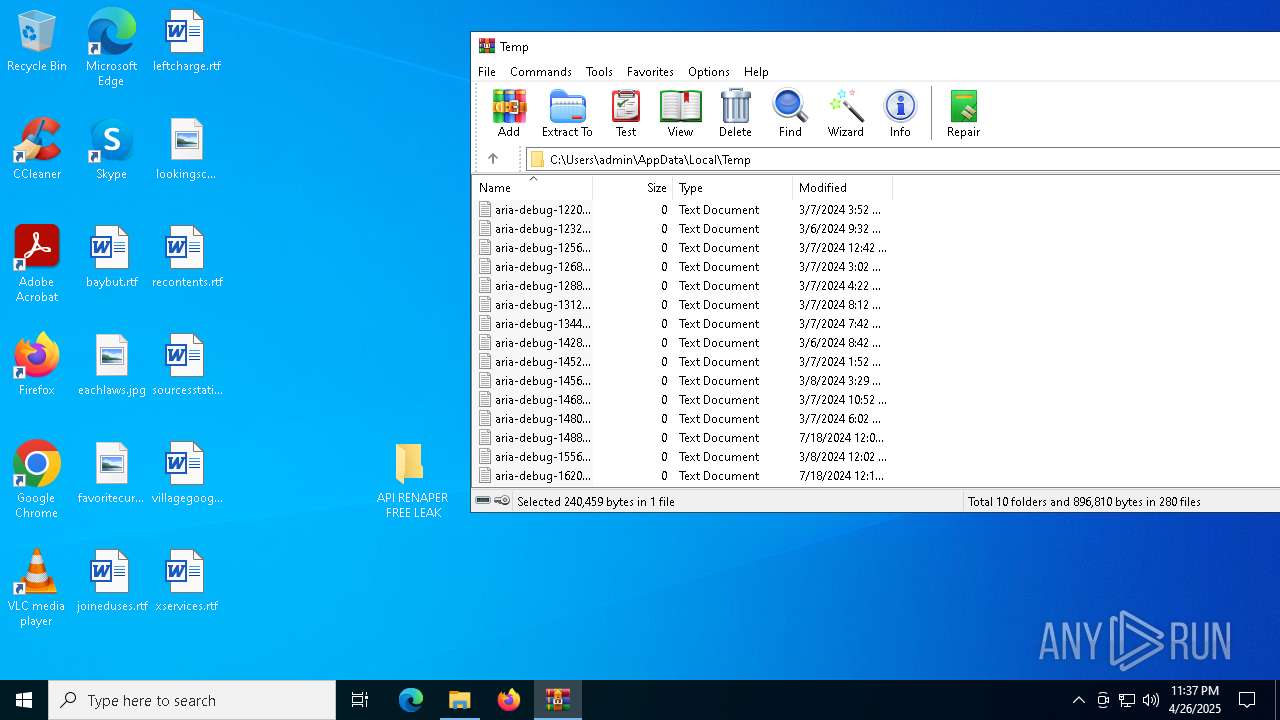
Task: Open File Explorer from taskbar
Action: tap(460, 700)
